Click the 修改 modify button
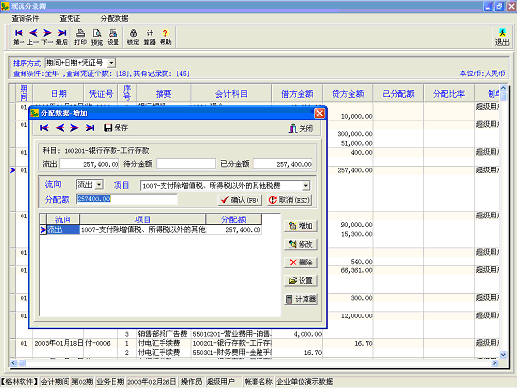Screen dimensions: 517x388 pyautogui.click(x=301, y=244)
